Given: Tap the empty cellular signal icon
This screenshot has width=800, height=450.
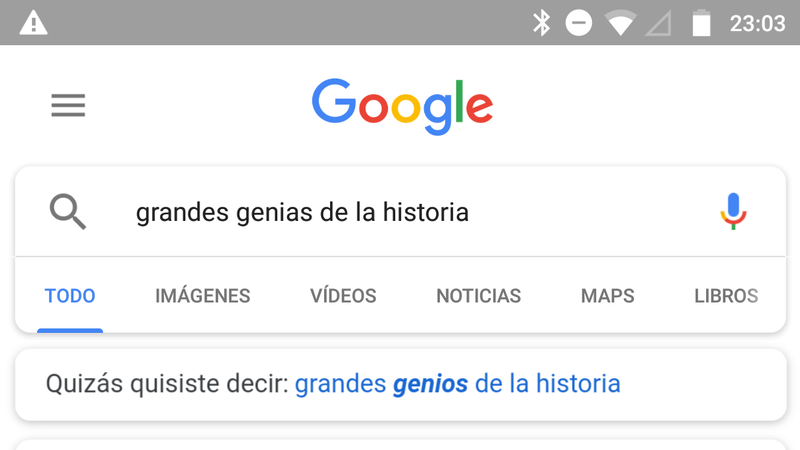Looking at the screenshot, I should click(x=658, y=24).
